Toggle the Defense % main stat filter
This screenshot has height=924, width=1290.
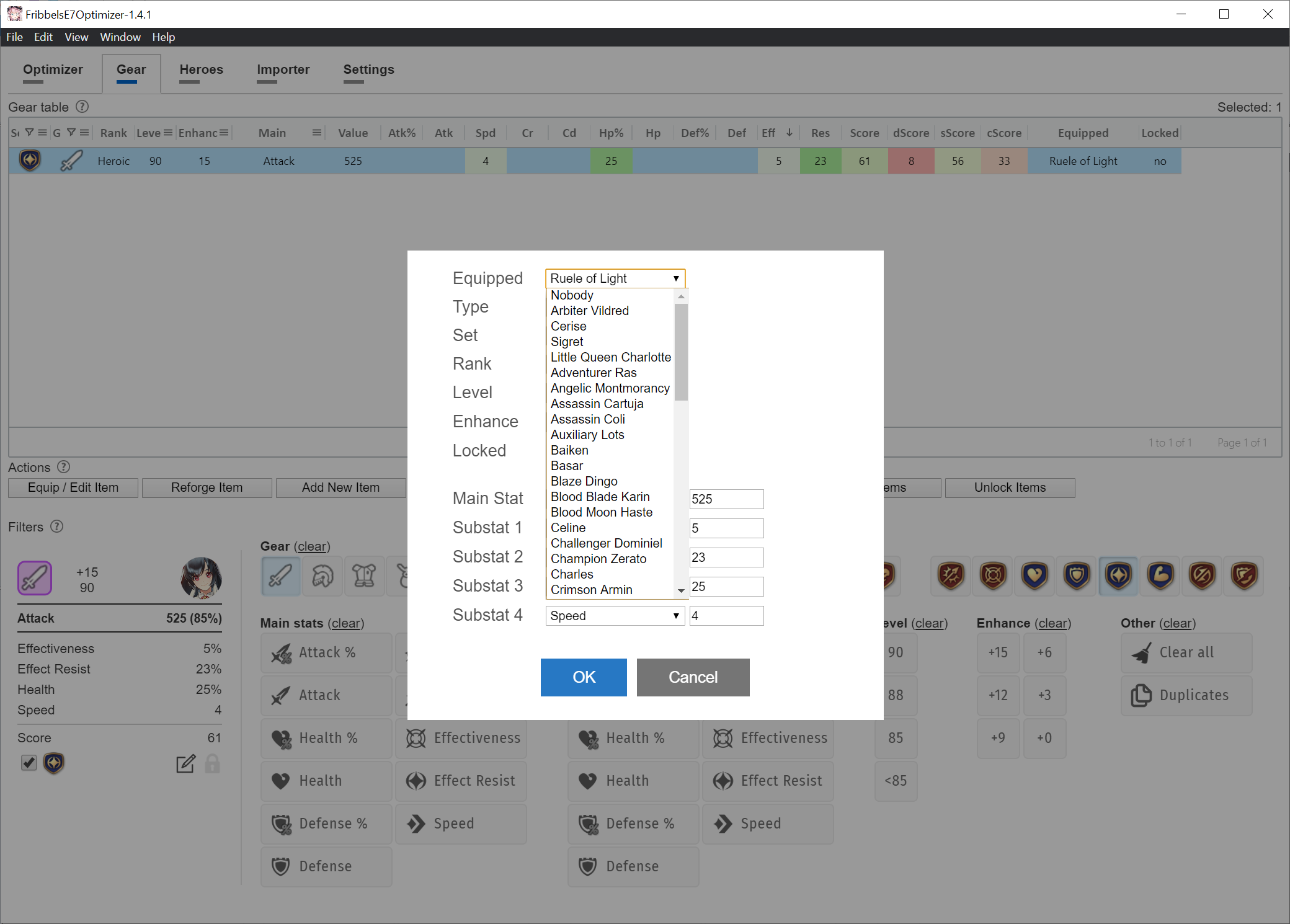[x=326, y=824]
